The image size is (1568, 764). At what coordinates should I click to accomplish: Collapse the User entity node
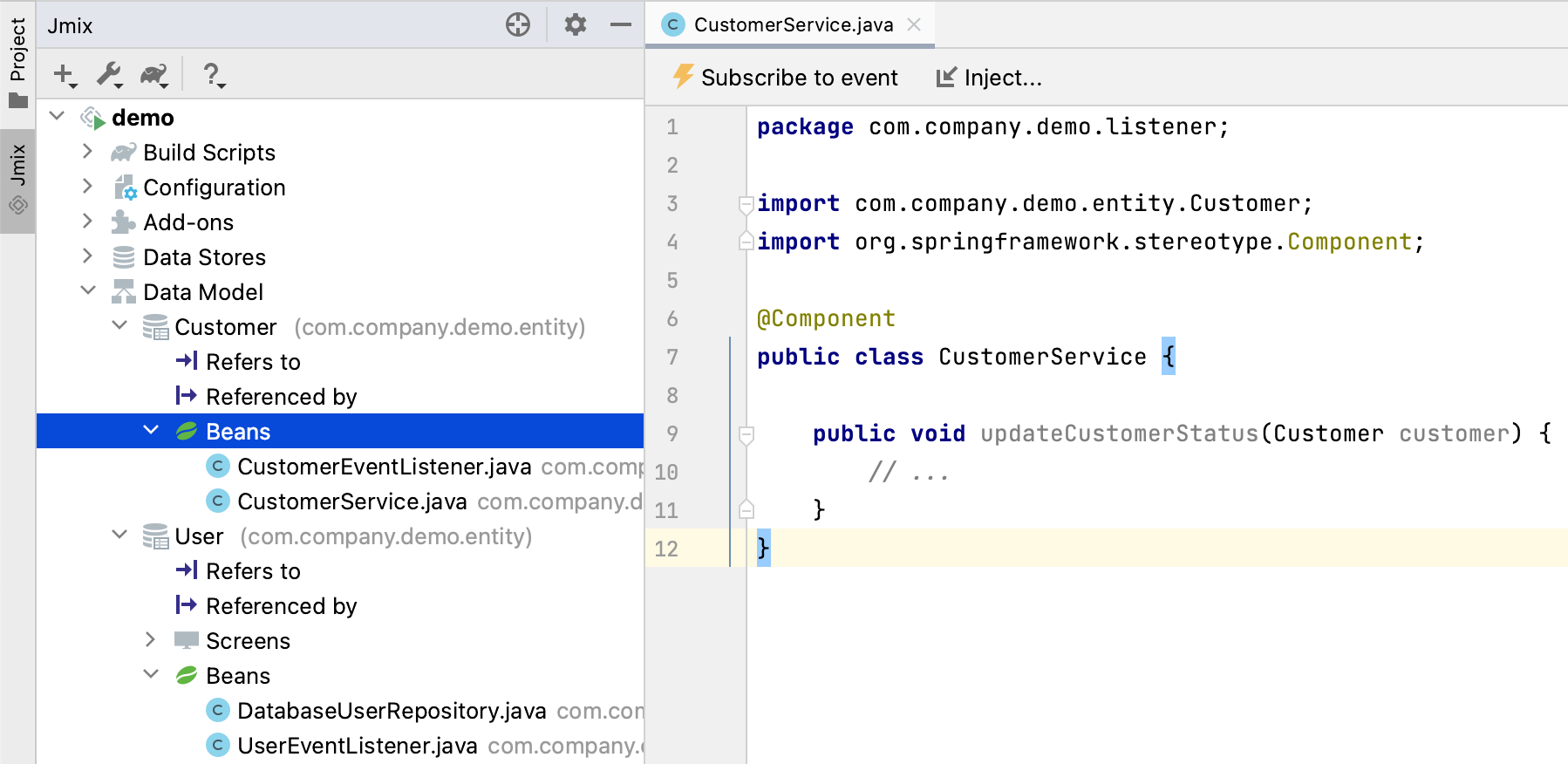[x=119, y=535]
